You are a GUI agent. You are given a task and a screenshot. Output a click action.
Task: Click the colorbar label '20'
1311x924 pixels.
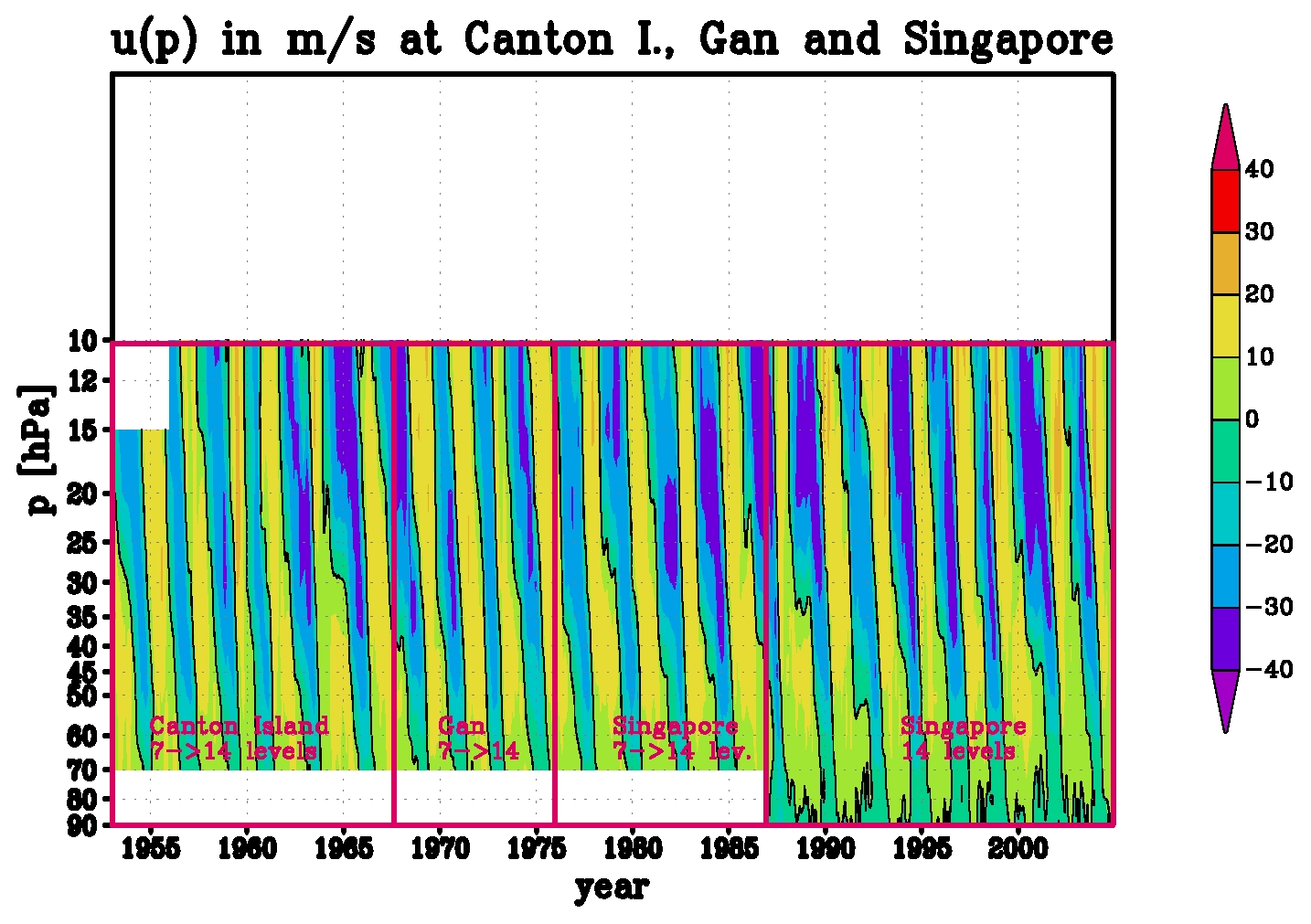(1259, 293)
